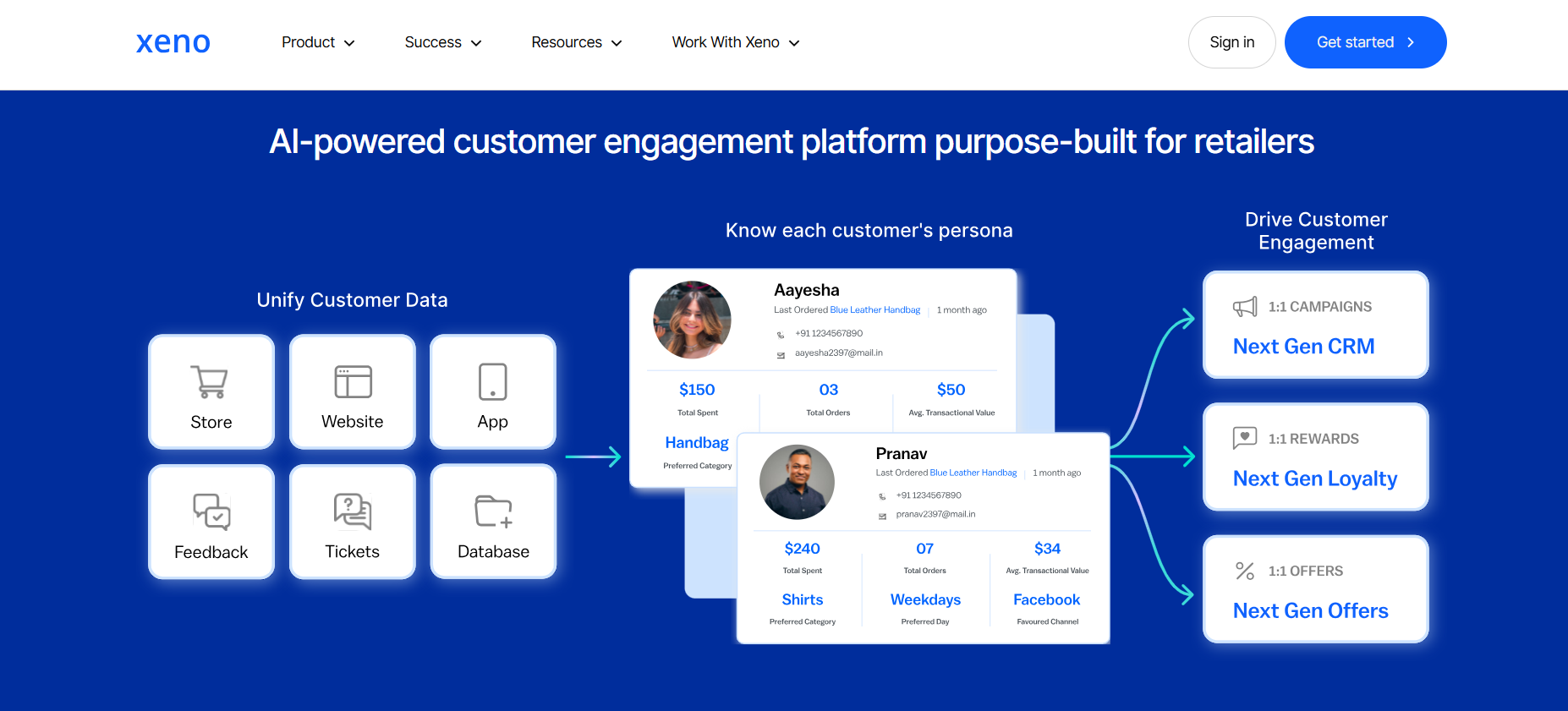Click Aayesha's profile photo

[692, 320]
